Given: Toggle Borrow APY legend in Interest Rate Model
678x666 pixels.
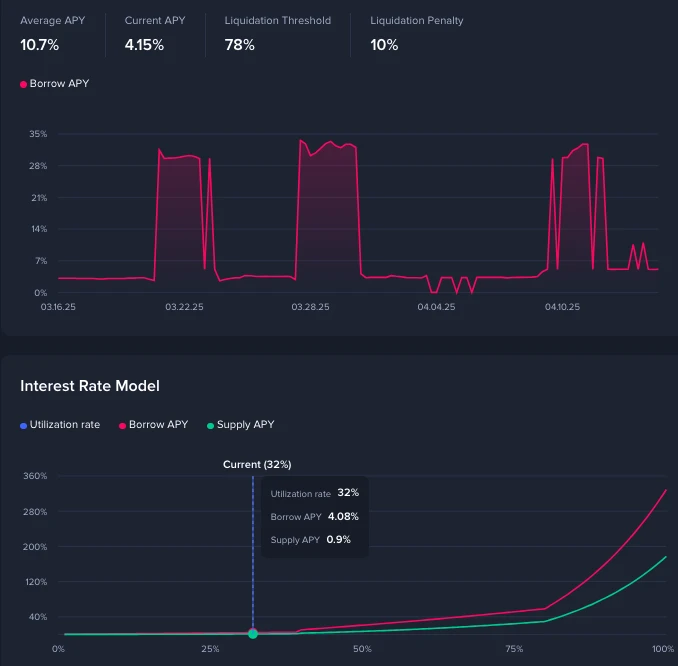Looking at the screenshot, I should (154, 425).
